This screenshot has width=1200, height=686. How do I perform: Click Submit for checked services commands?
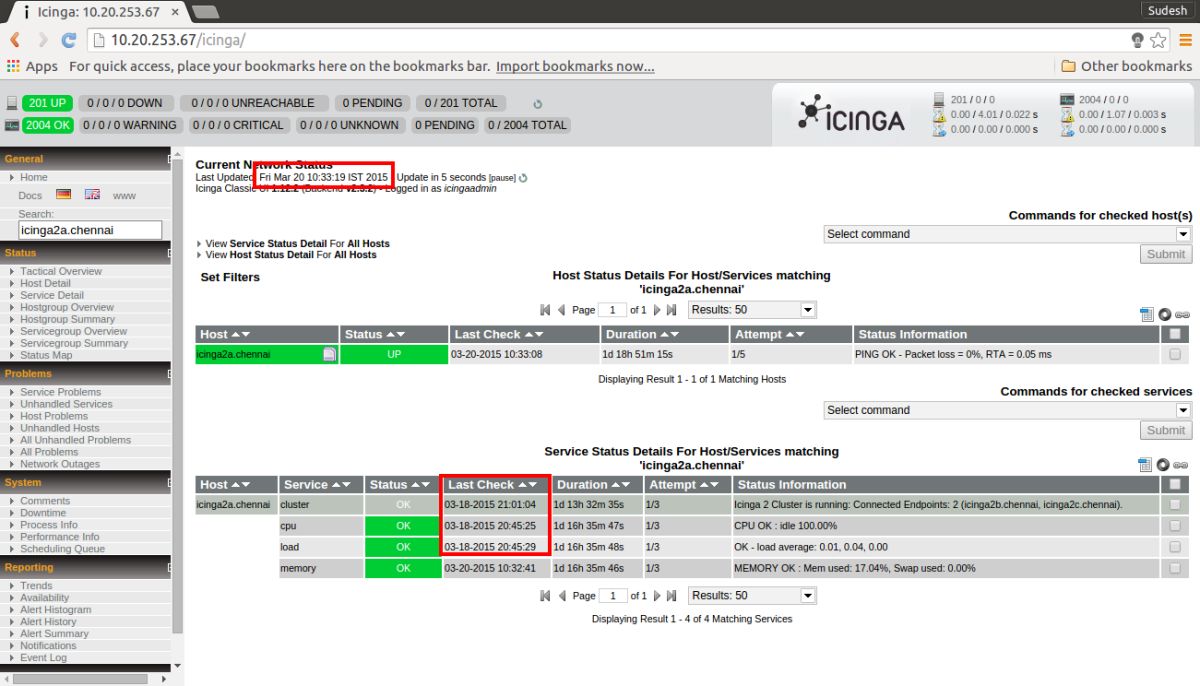point(1166,430)
